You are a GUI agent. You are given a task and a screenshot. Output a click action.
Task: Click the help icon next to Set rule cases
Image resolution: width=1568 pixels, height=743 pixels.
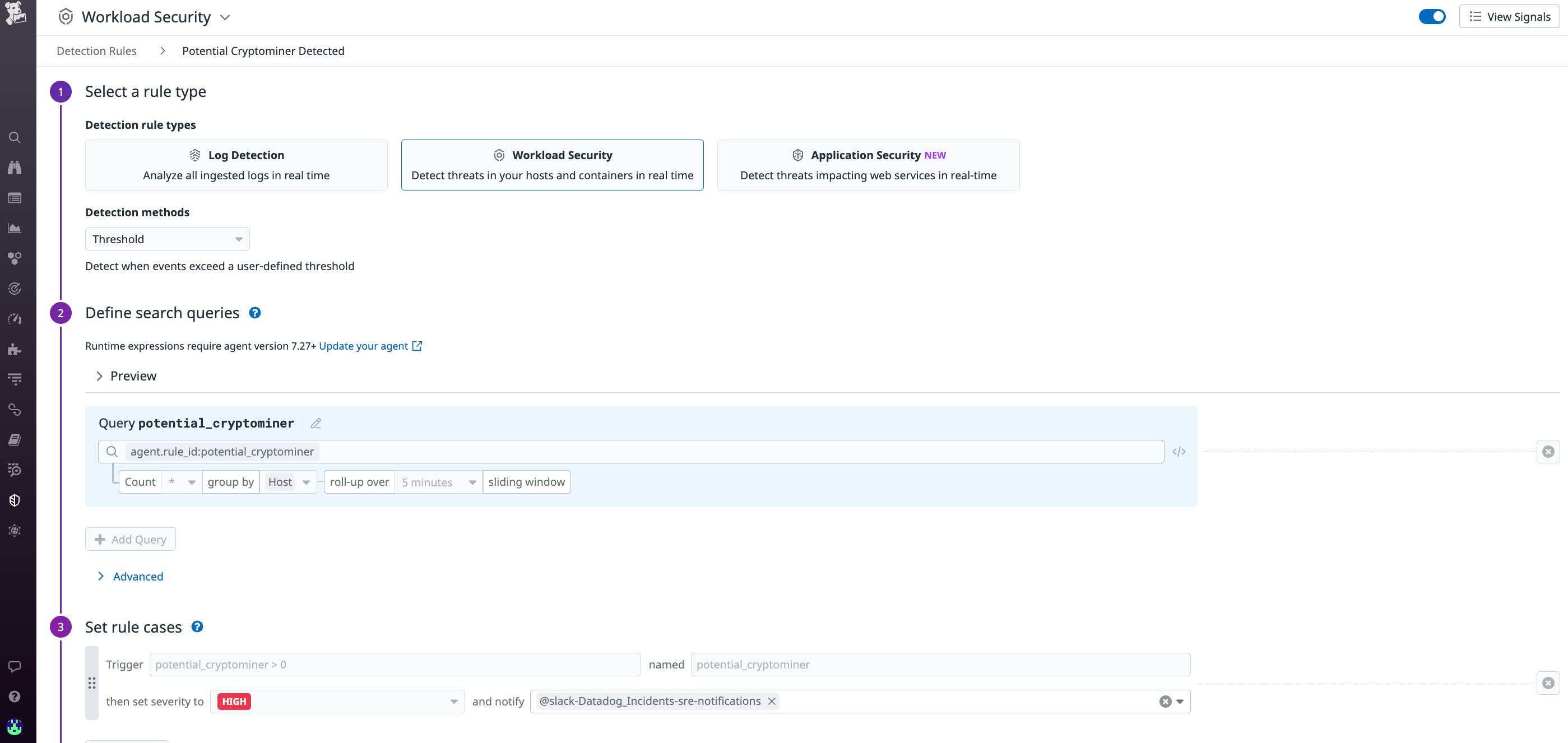coord(197,627)
